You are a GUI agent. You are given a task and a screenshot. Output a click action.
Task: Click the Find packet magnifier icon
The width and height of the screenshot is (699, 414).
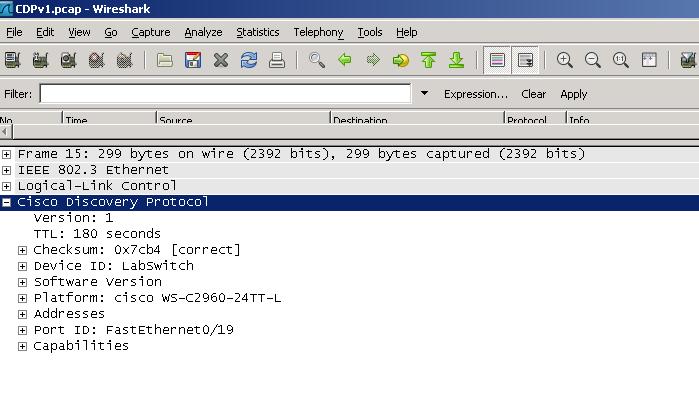[317, 61]
